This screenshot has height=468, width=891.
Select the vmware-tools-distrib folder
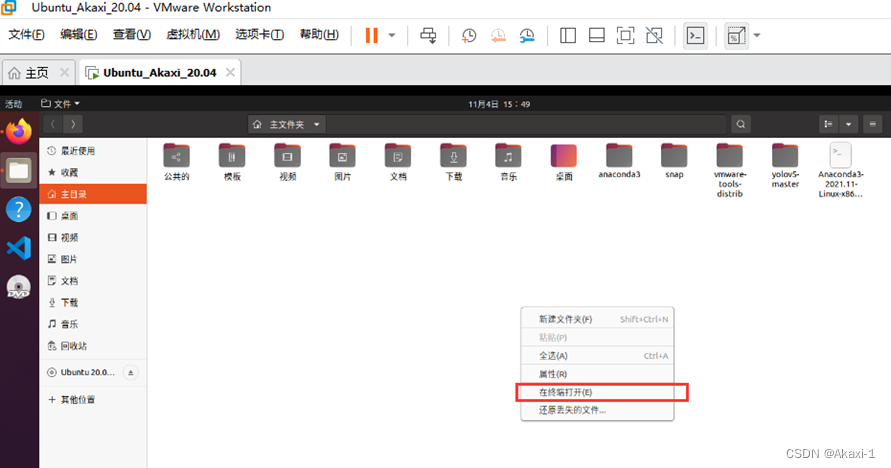tap(730, 170)
